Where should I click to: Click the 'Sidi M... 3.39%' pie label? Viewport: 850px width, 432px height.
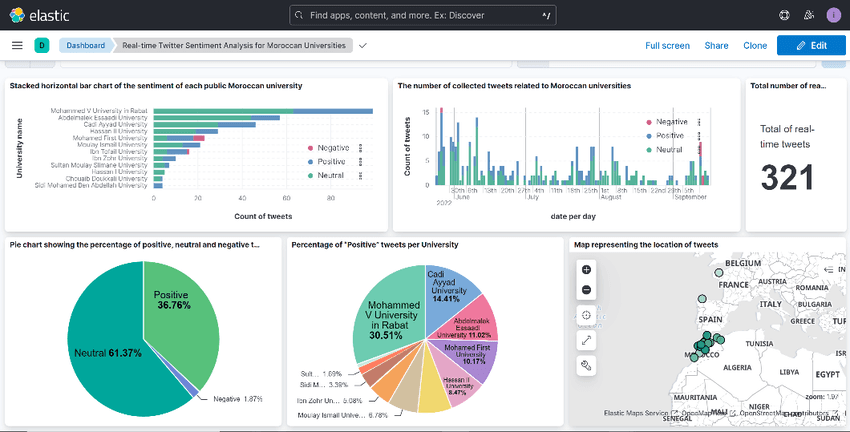[x=324, y=385]
